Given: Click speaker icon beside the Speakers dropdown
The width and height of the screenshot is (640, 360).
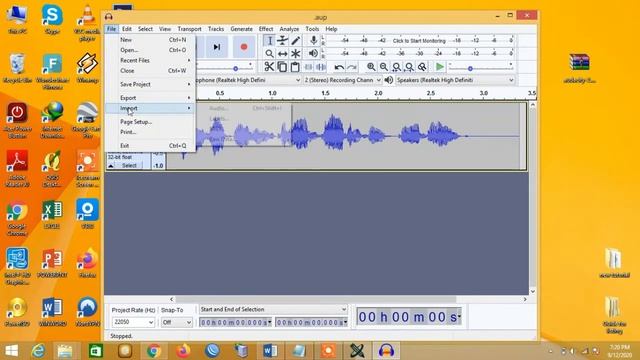Looking at the screenshot, I should tap(389, 80).
